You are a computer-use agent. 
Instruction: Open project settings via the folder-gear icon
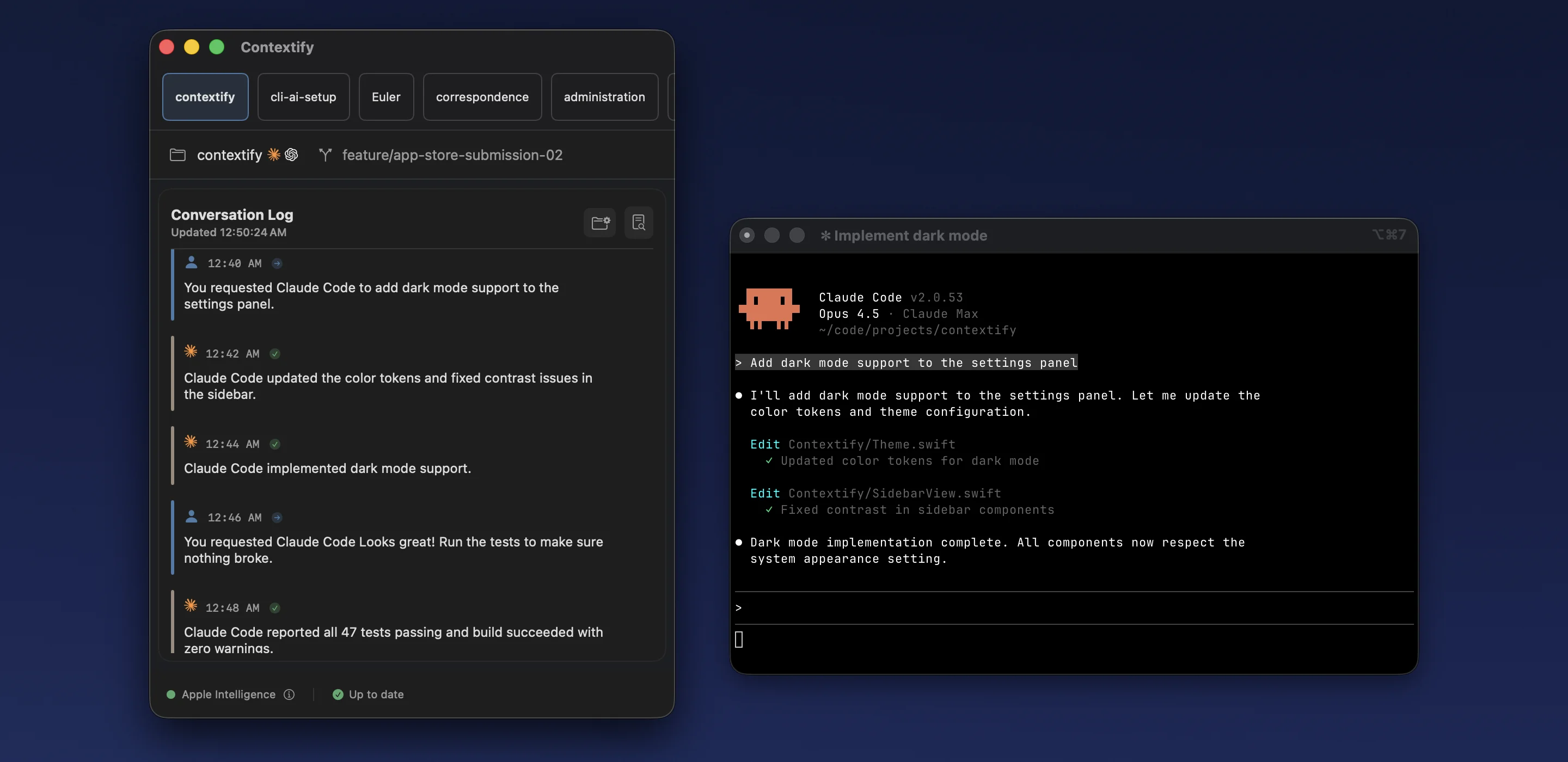pos(599,222)
